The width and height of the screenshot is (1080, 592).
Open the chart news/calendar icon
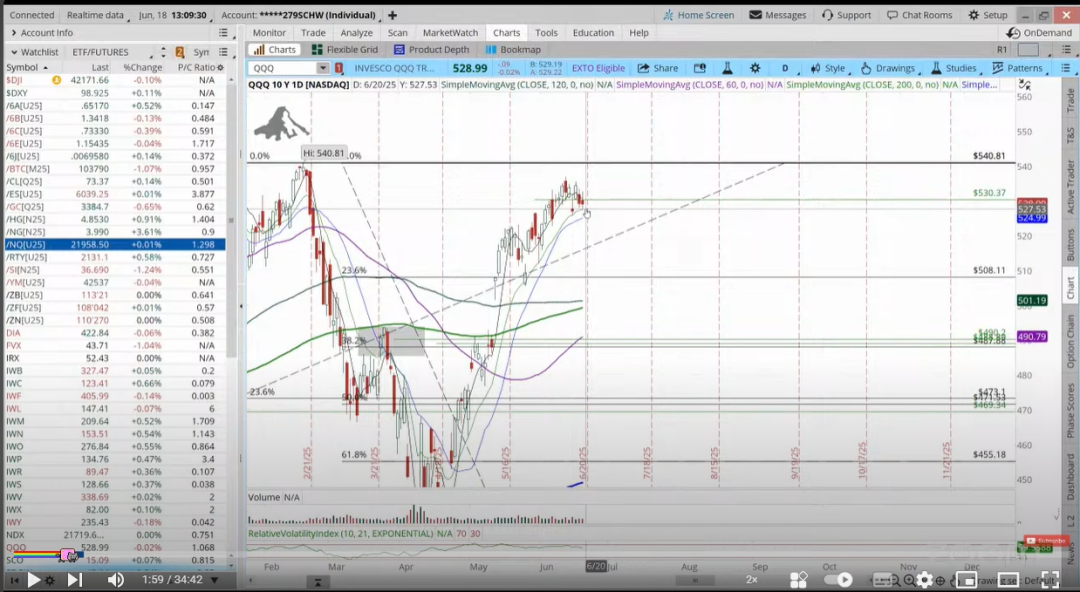tap(700, 68)
